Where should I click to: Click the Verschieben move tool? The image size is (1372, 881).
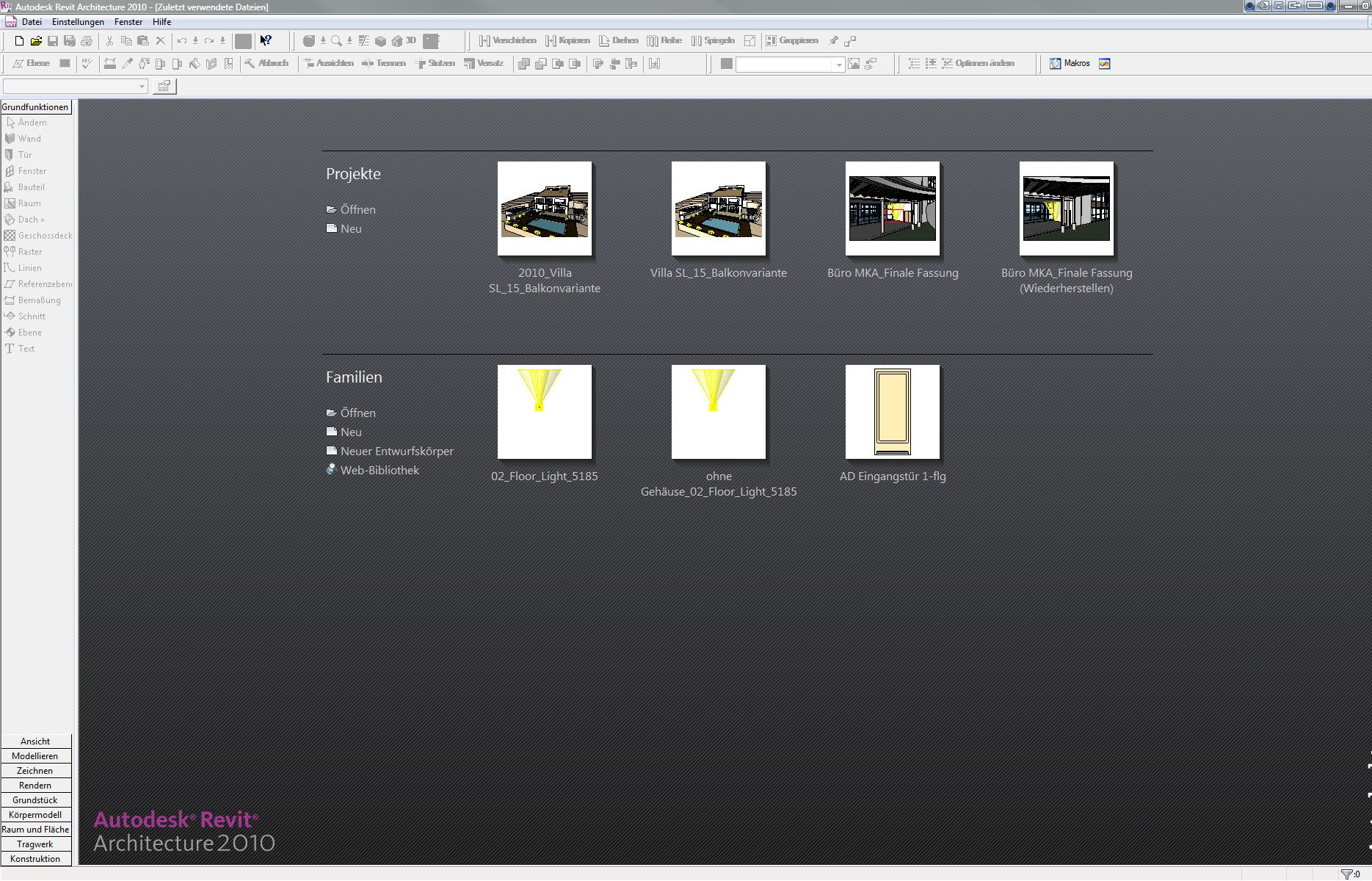click(507, 41)
